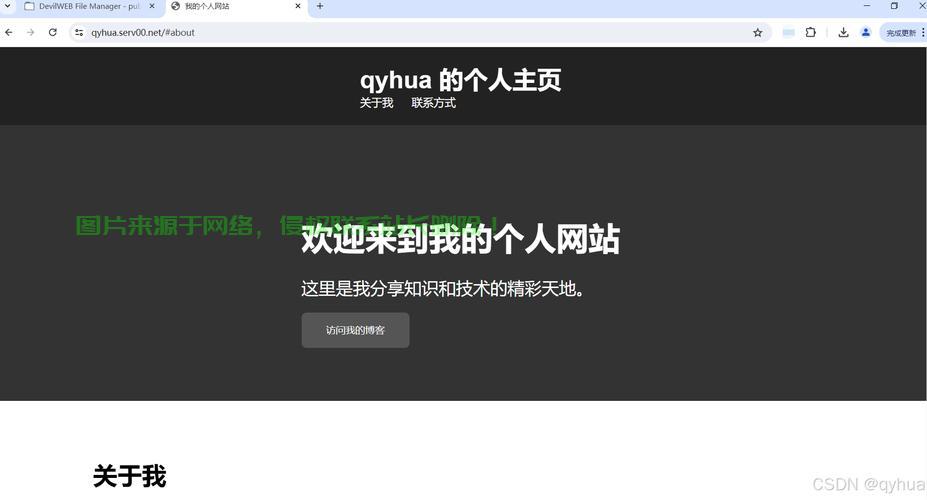Restore down the browser window

tap(894, 6)
